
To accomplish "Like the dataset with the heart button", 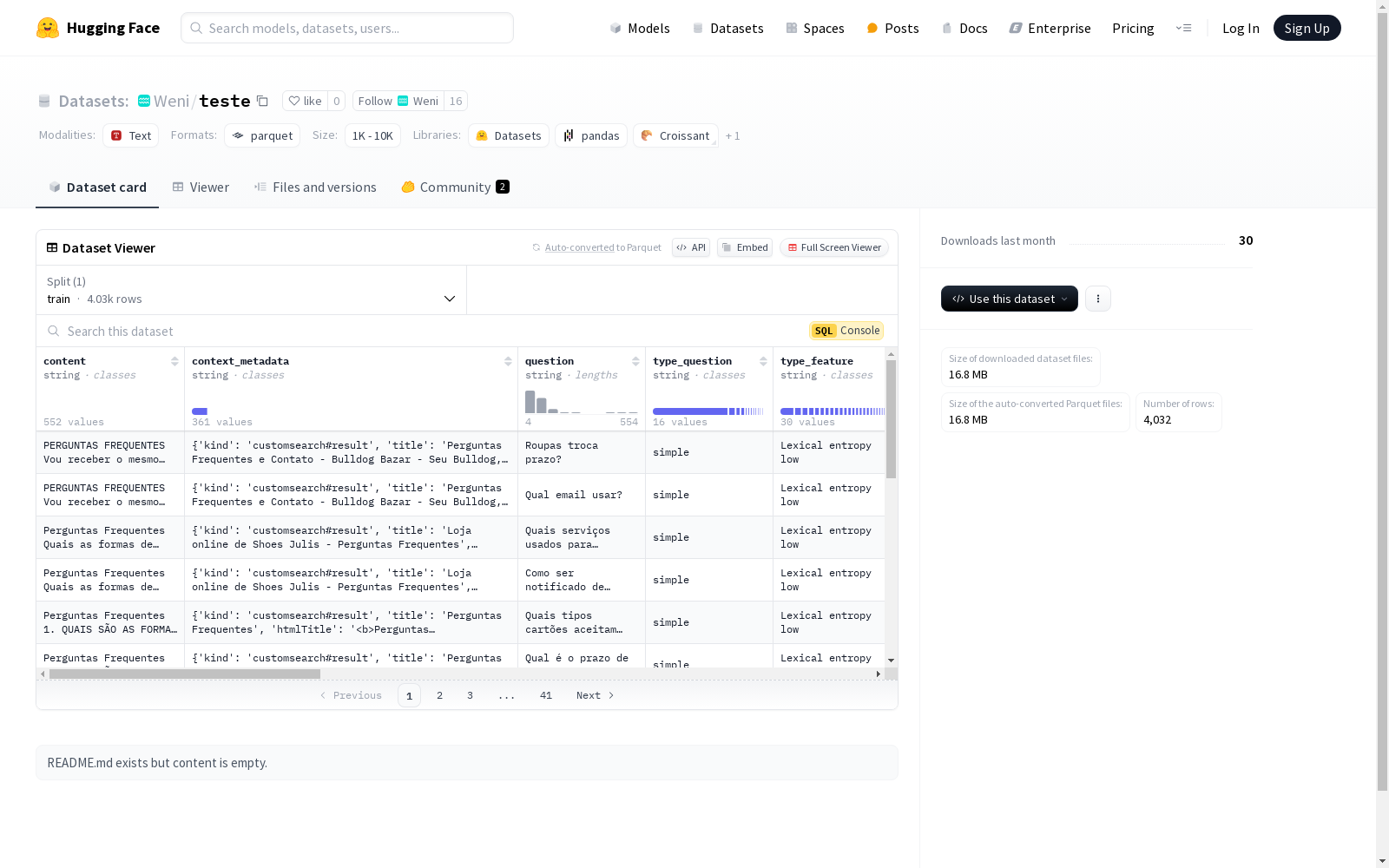I will (x=305, y=101).
